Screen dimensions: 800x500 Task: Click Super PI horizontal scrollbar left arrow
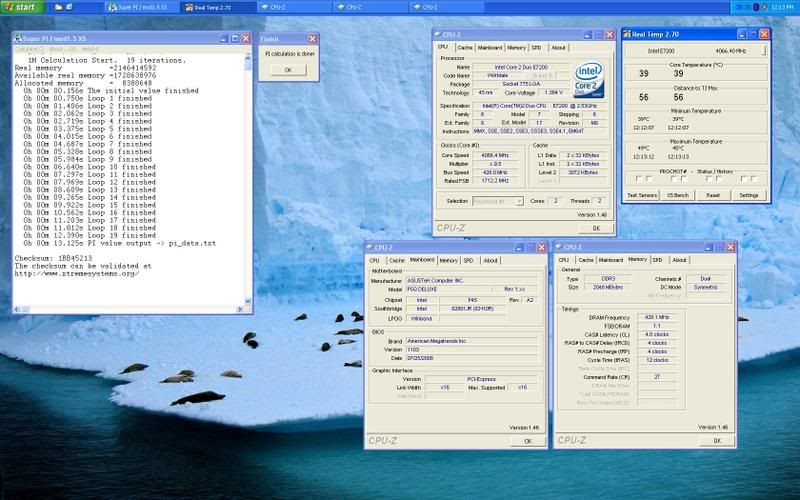click(17, 309)
